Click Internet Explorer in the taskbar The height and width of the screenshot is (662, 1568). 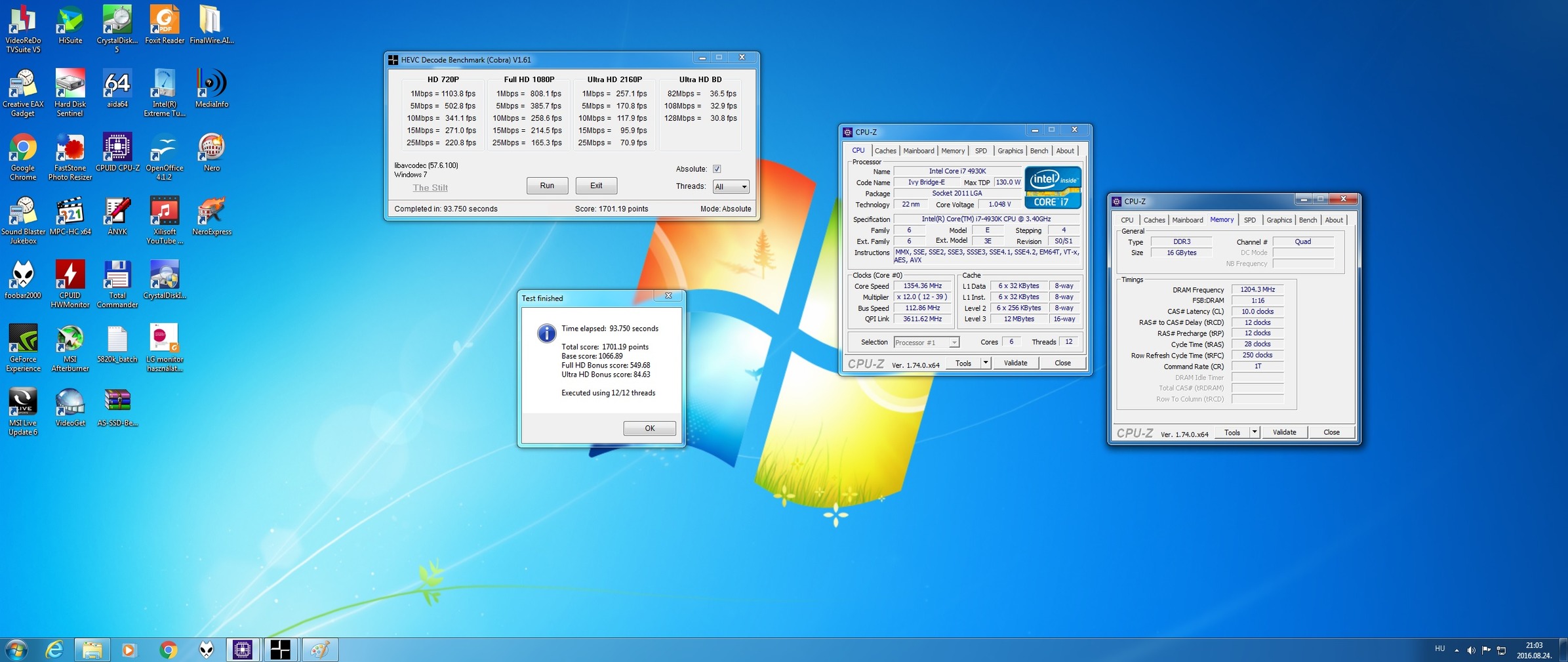[x=54, y=650]
